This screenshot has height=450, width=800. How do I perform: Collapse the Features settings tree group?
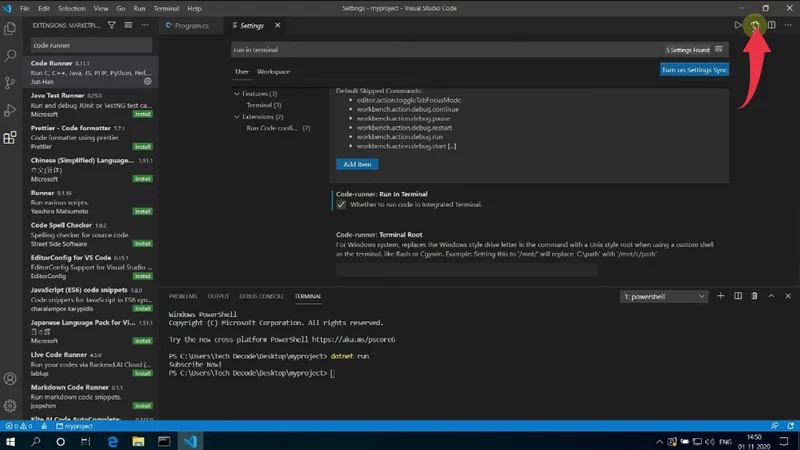237,94
